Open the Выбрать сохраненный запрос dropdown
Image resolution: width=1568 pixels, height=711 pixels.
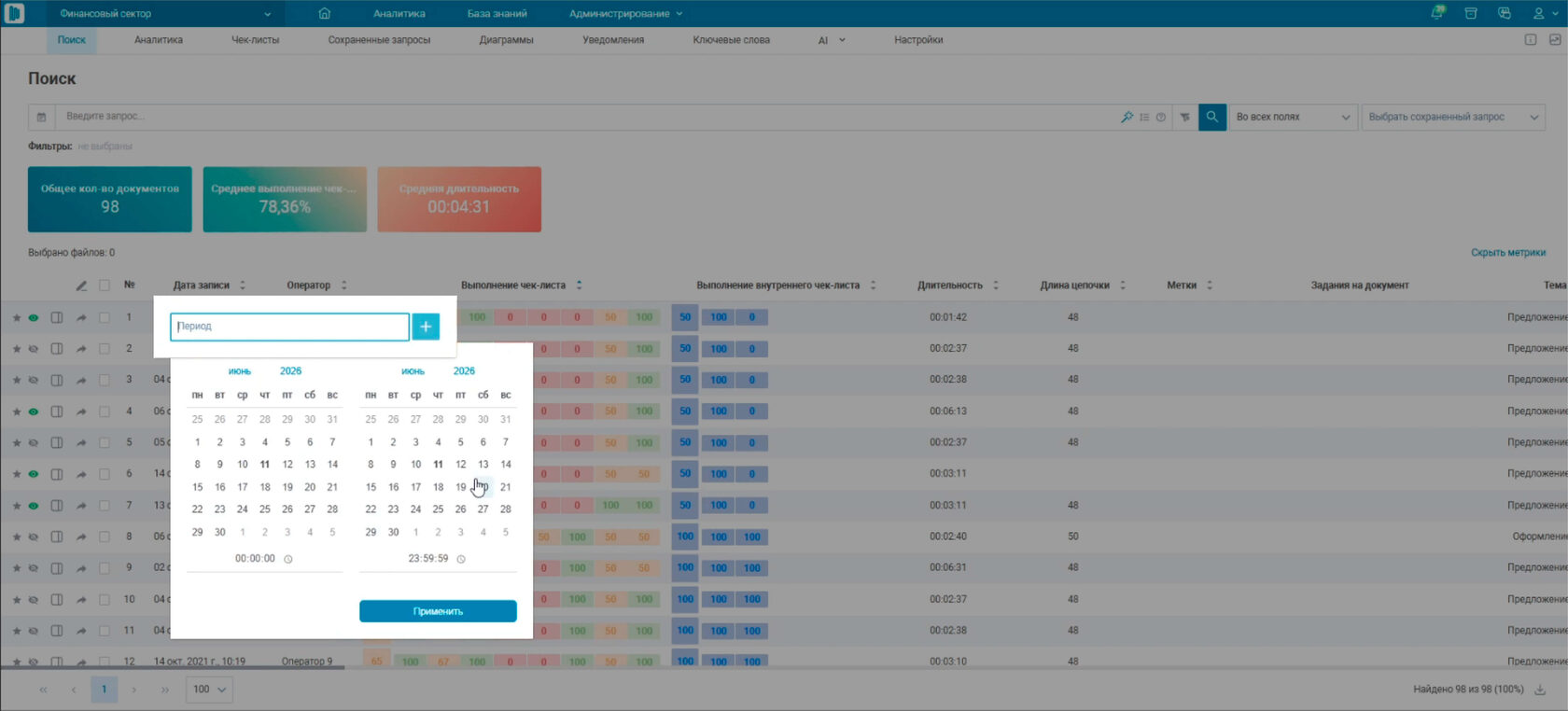[x=1453, y=117]
